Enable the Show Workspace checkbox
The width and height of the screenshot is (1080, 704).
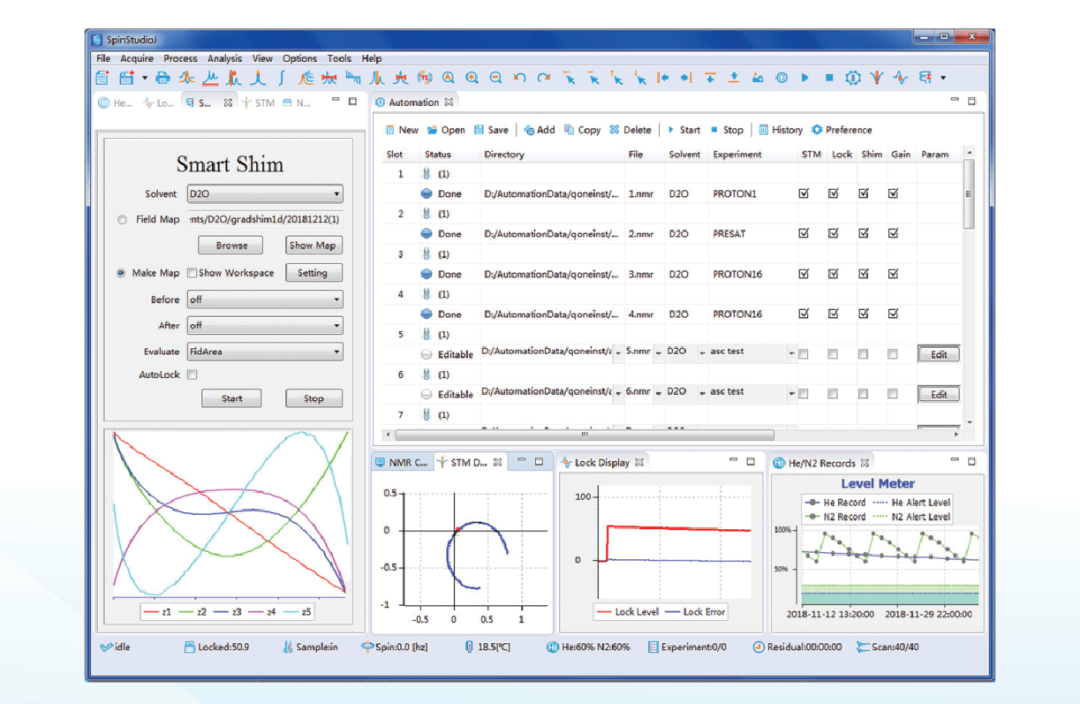pyautogui.click(x=192, y=273)
